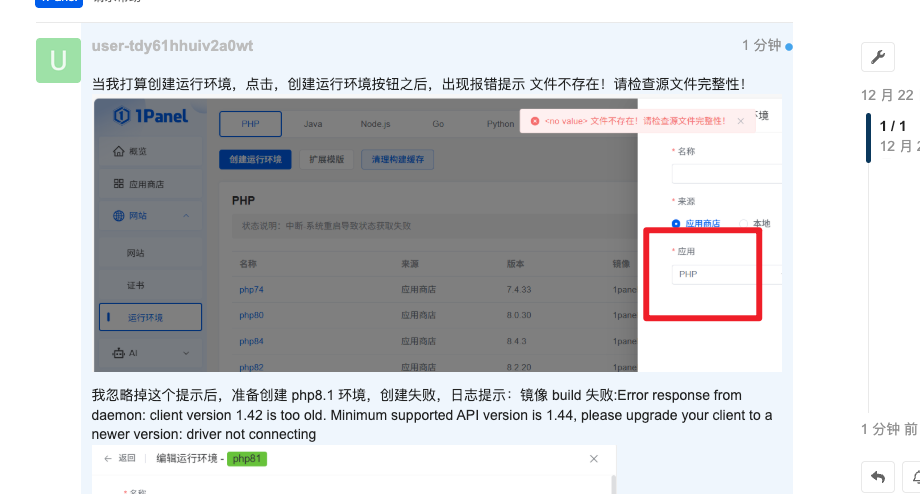Click the reply arrow button

(877, 477)
